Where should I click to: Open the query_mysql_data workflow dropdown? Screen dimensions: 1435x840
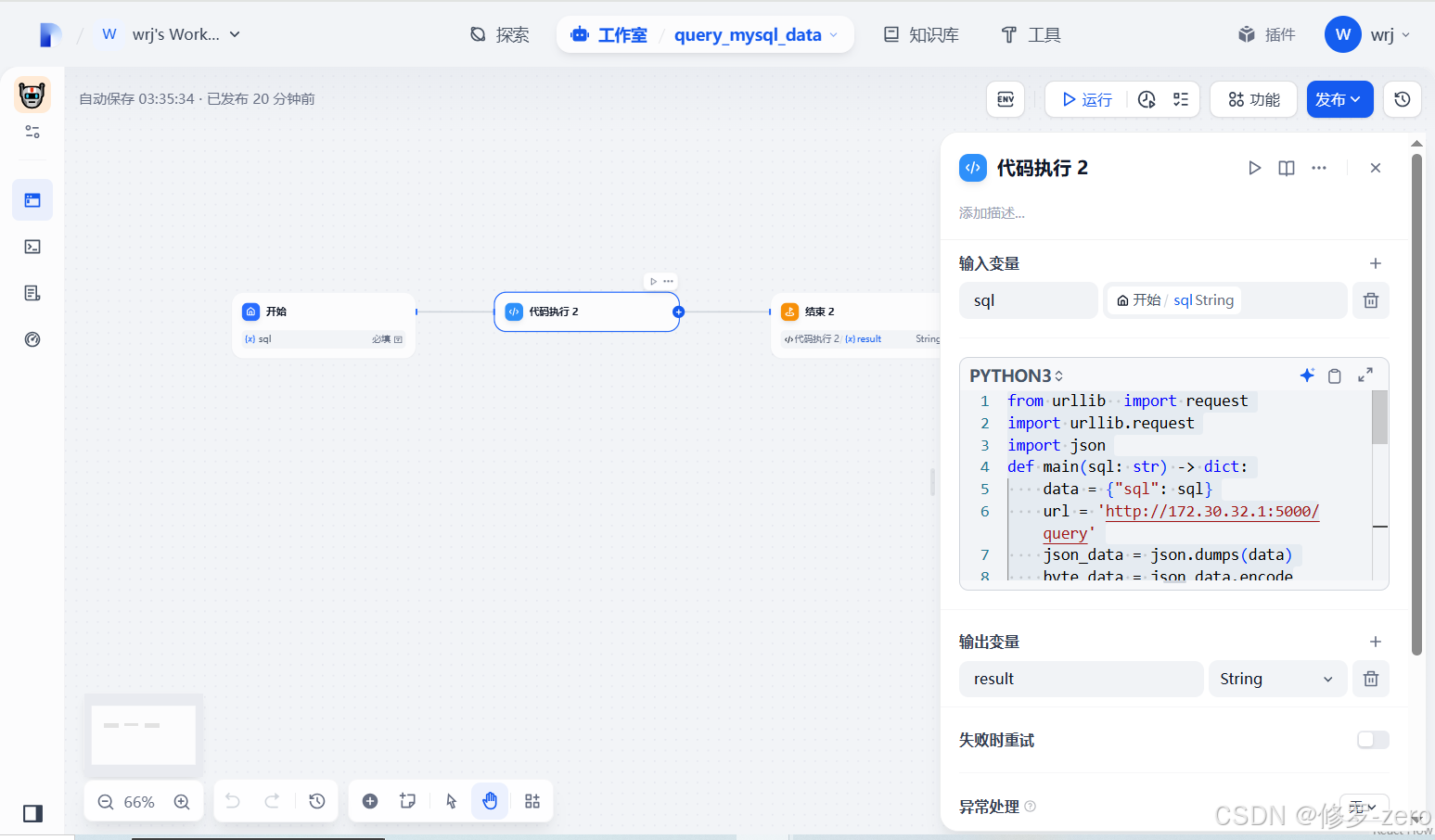click(x=834, y=34)
